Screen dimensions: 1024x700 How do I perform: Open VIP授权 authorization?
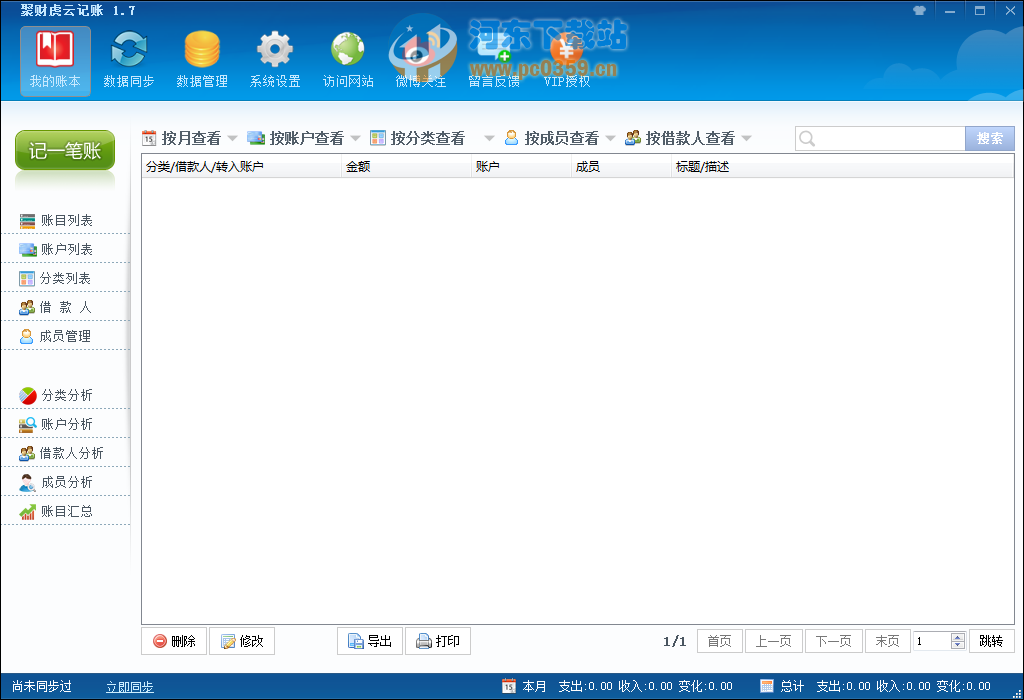tap(566, 58)
